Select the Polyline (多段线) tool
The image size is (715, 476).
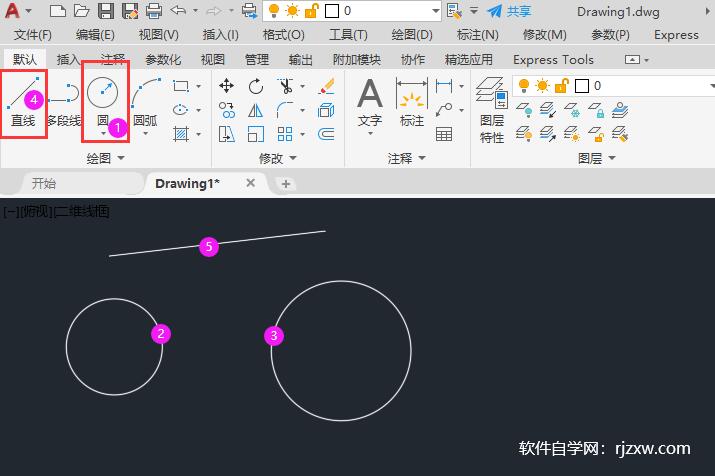[64, 103]
